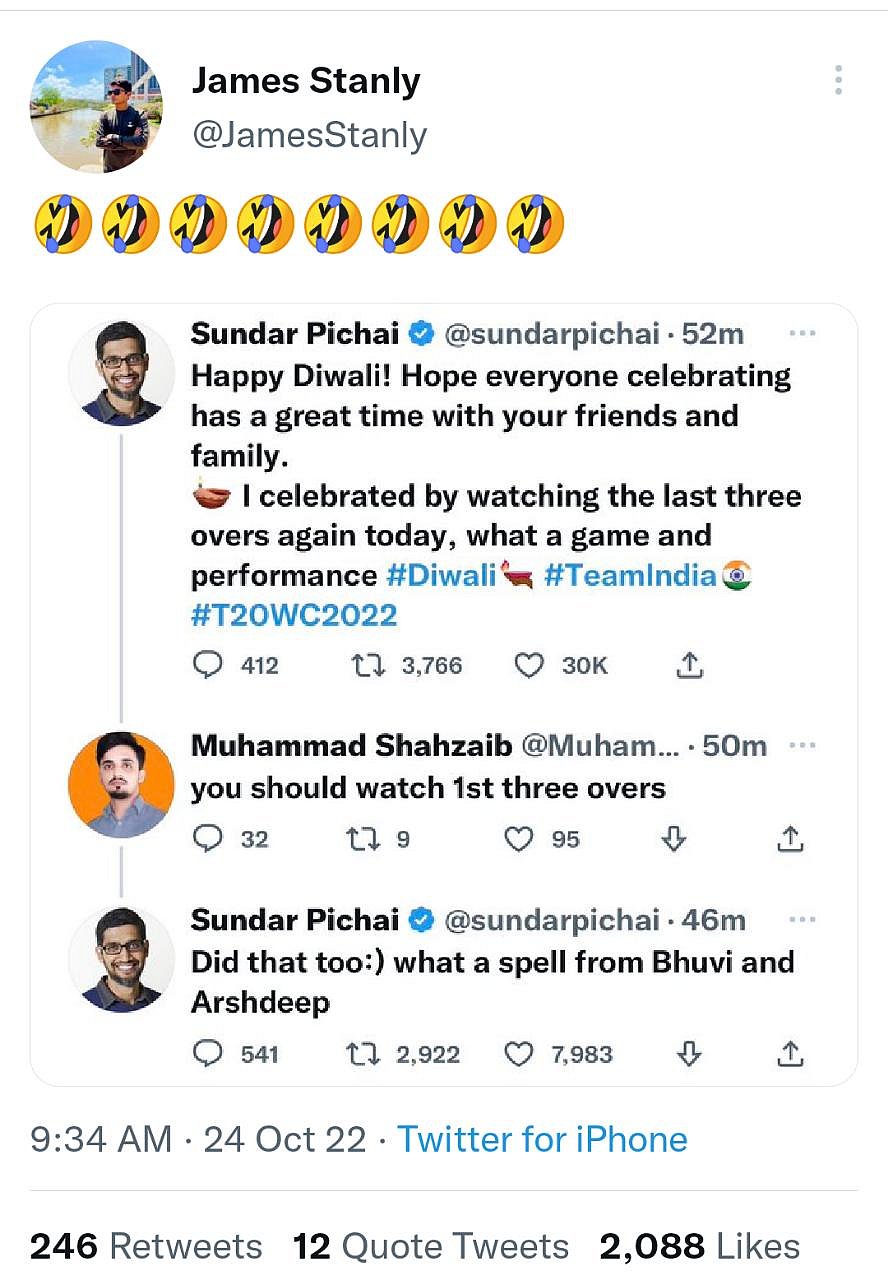The image size is (888, 1280).
Task: Open the three-dot menu on James Stanly's tweet
Action: tap(838, 80)
